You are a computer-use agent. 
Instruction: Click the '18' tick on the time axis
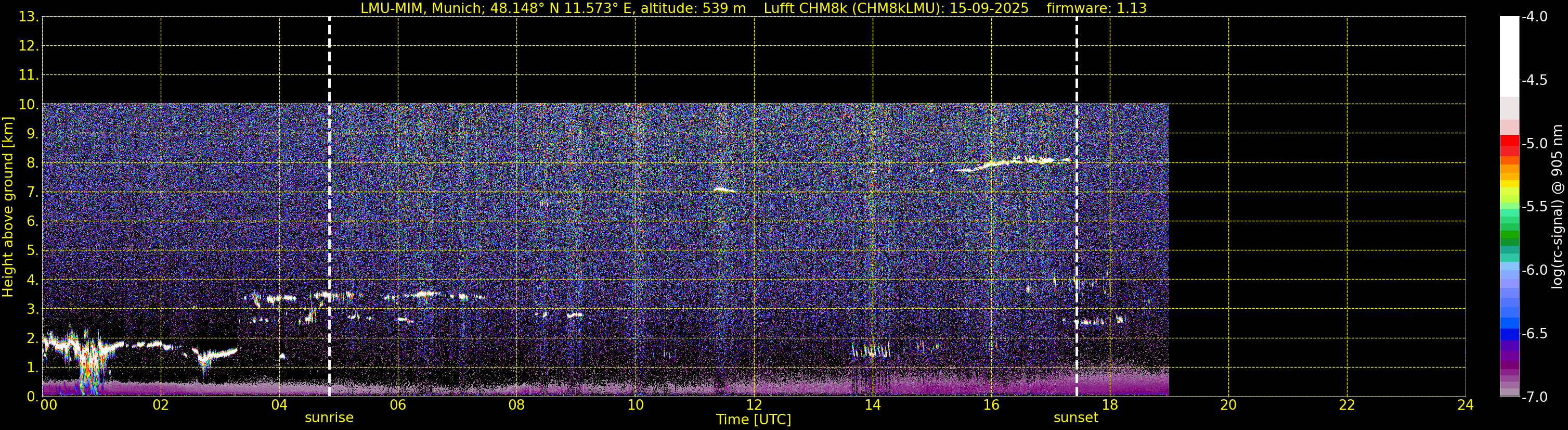click(x=1110, y=405)
